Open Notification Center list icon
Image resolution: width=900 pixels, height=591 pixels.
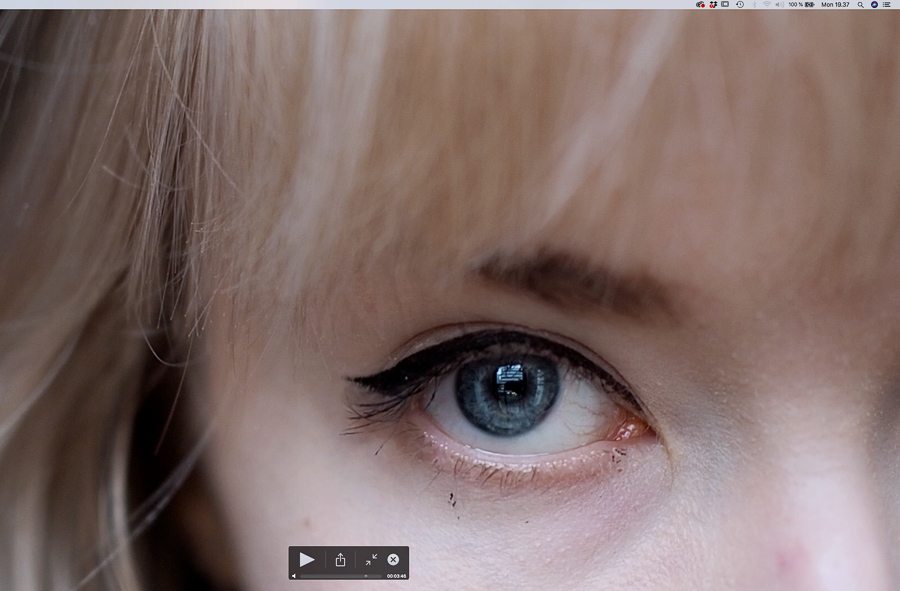tap(887, 5)
